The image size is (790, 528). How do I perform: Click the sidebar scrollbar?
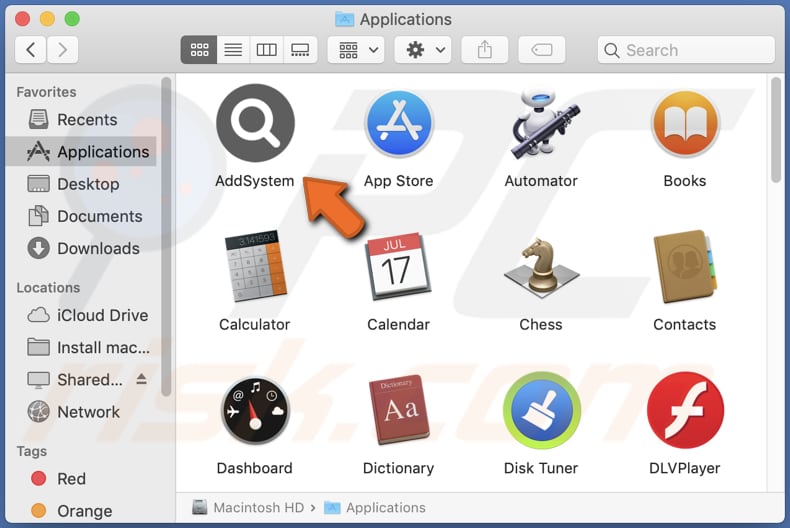point(166,237)
